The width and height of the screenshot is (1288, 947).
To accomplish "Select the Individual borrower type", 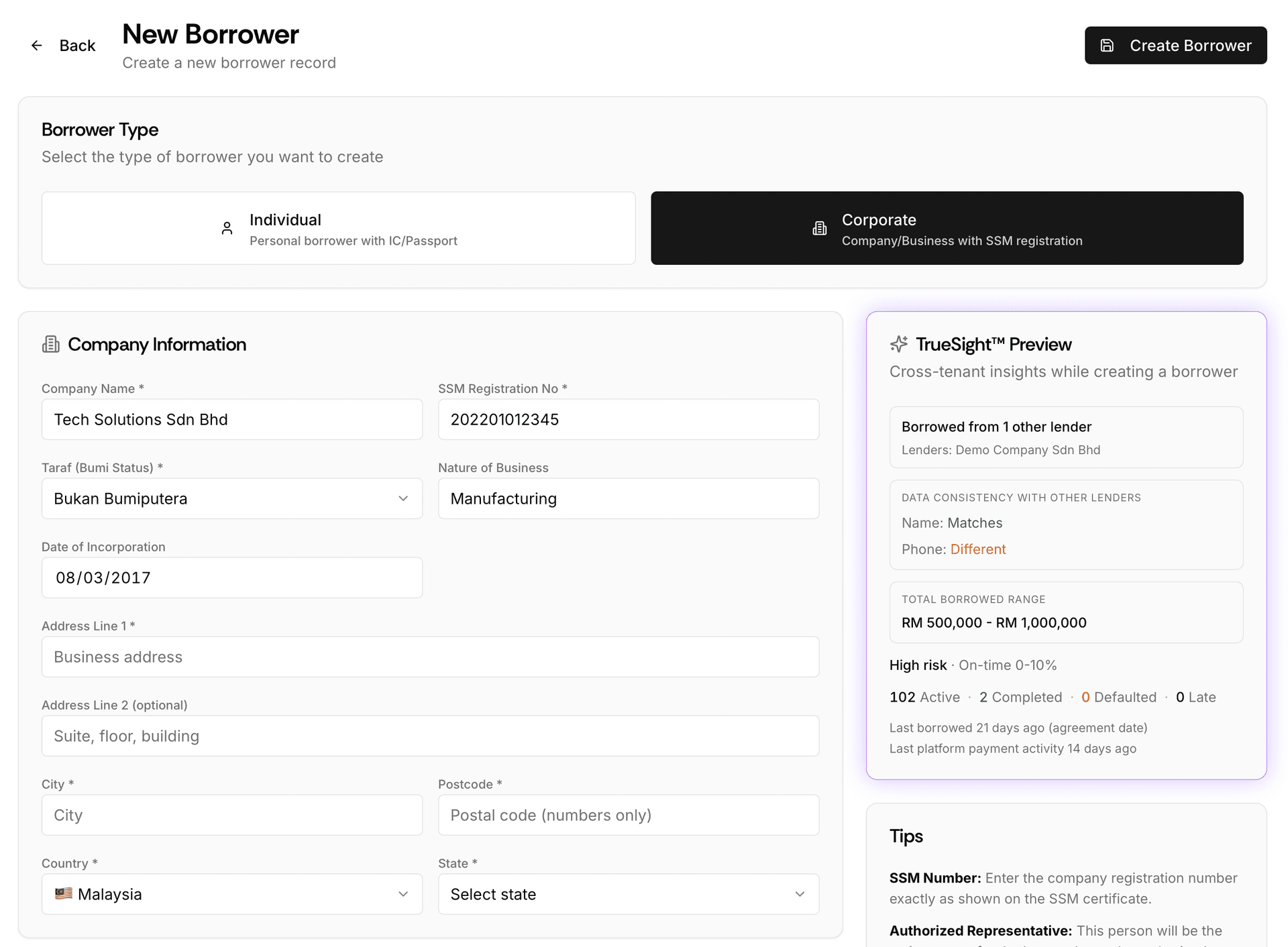I will click(x=338, y=227).
